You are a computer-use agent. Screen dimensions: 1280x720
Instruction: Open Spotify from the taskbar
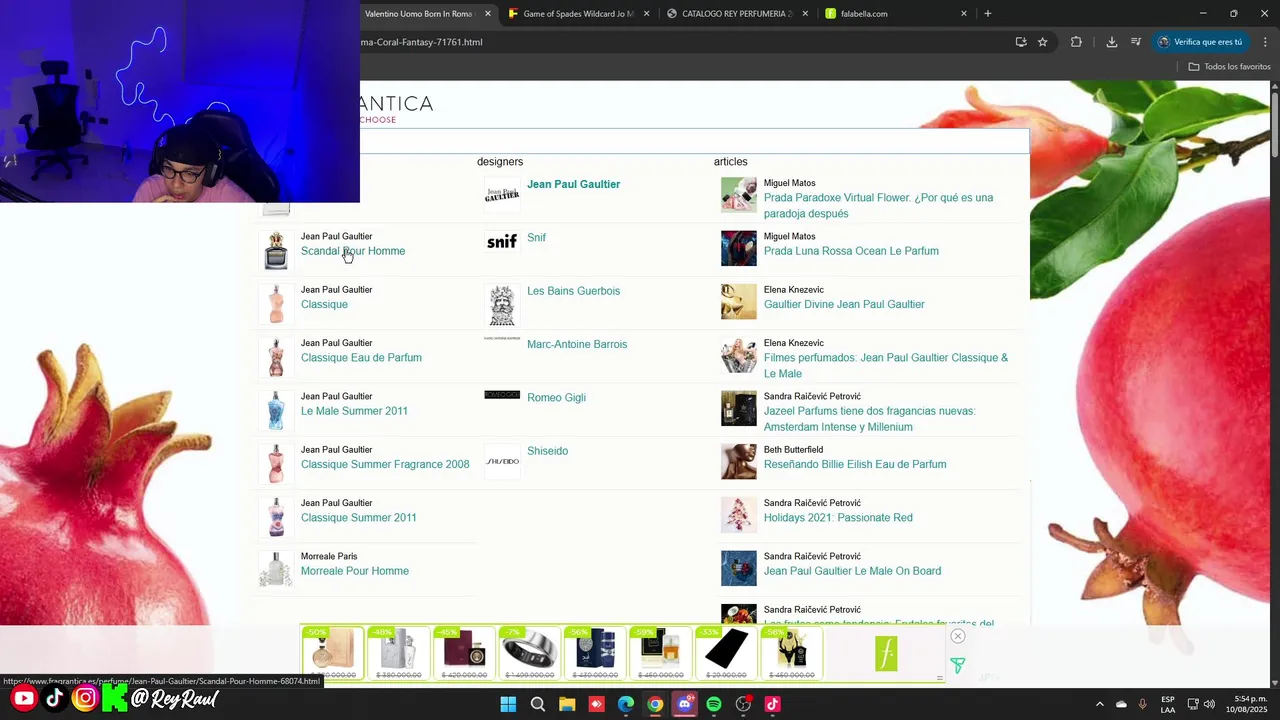tap(714, 704)
